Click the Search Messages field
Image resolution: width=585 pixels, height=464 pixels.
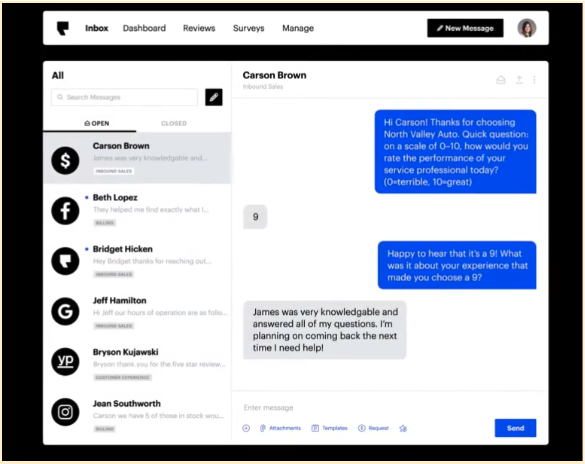pos(124,97)
